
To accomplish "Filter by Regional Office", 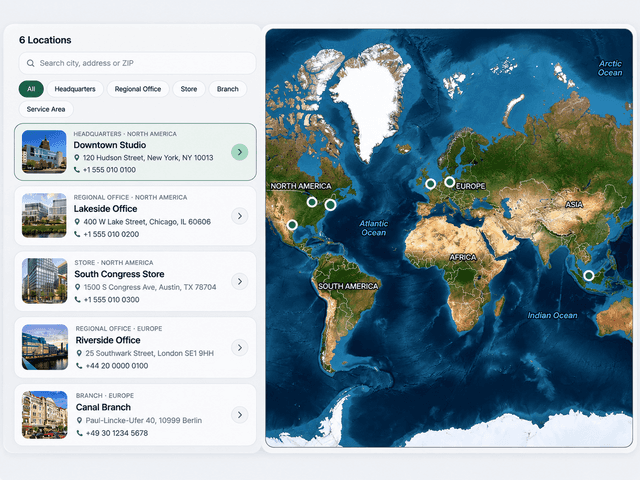I will [138, 89].
